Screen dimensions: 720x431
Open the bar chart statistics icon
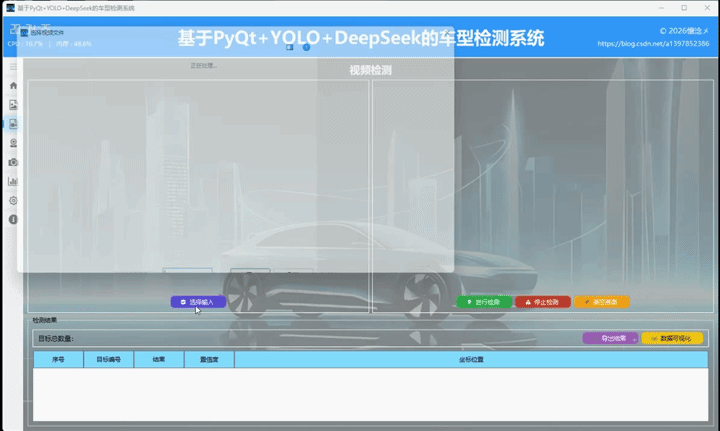pyautogui.click(x=13, y=181)
